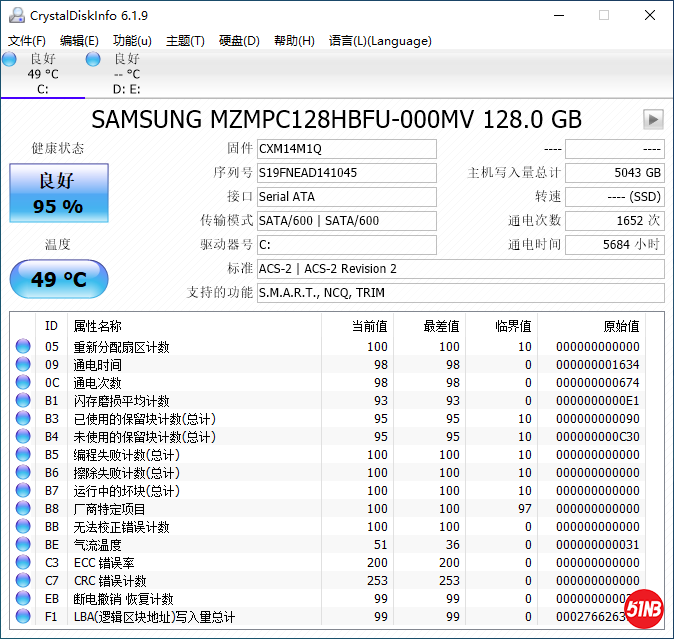Click status orb for CRC 错误计数 row
This screenshot has width=674, height=639.
tap(23, 581)
